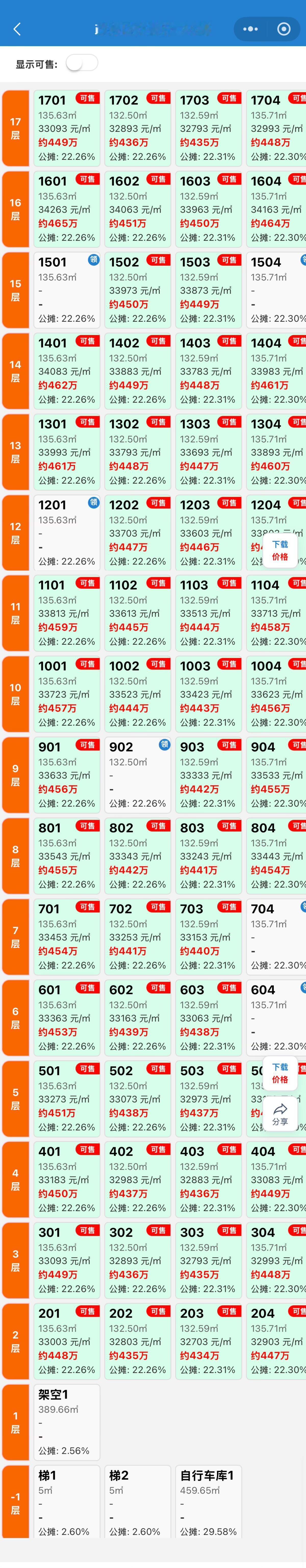Select the 12层 floor label
Screen dimensions: 306x1568
click(x=15, y=533)
